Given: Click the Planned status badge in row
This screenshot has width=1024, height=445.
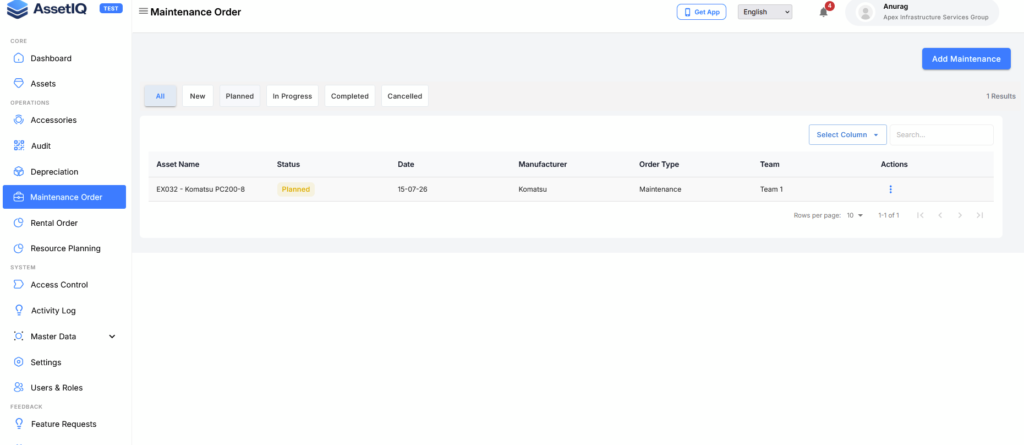Looking at the screenshot, I should [296, 190].
